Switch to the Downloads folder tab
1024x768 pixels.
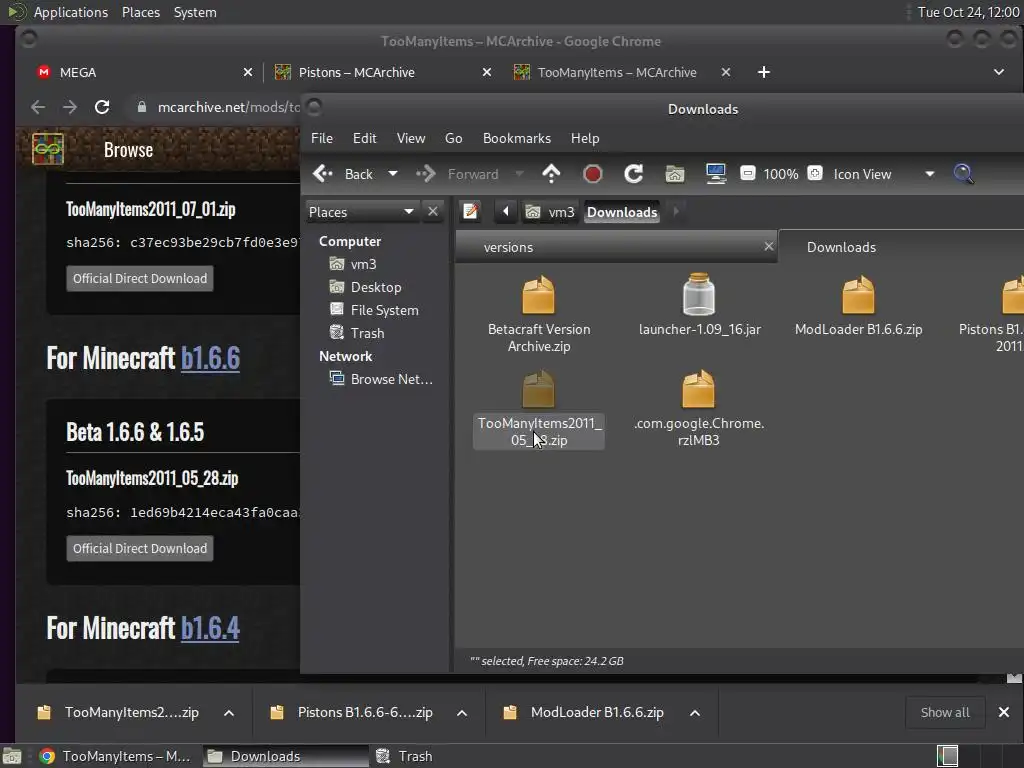[x=841, y=248]
